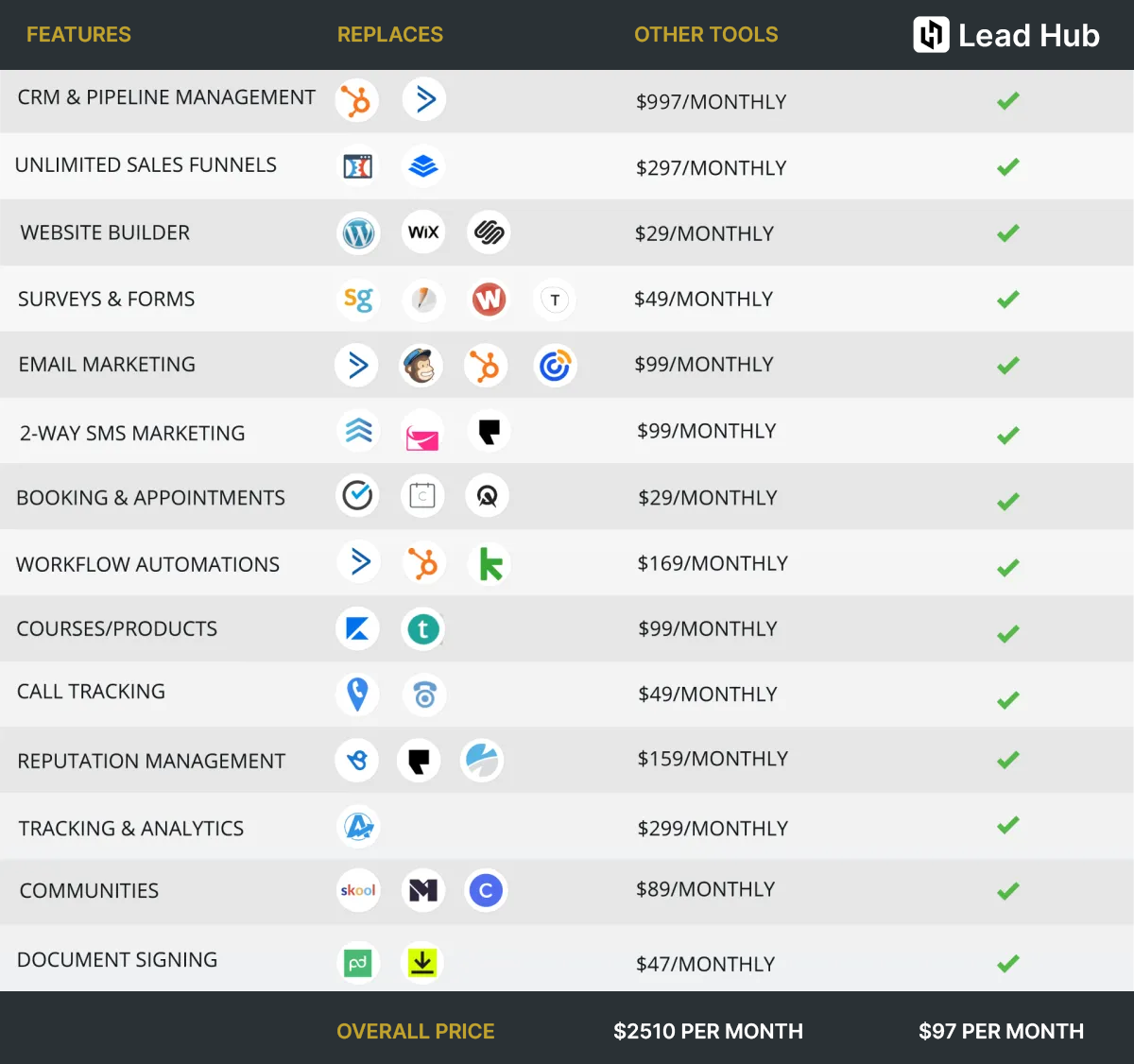The width and height of the screenshot is (1134, 1064).
Task: Click the '$2510 PER MONTH' total
Action: [x=709, y=1031]
